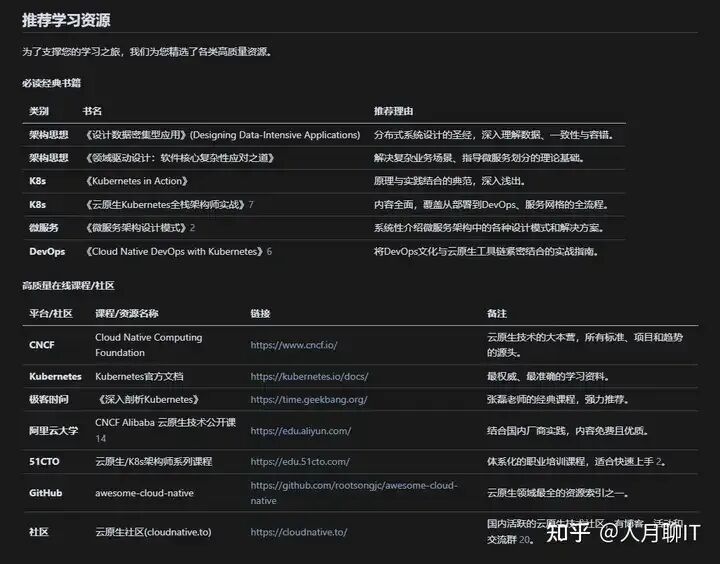Click the 链接 column header

tap(260, 314)
